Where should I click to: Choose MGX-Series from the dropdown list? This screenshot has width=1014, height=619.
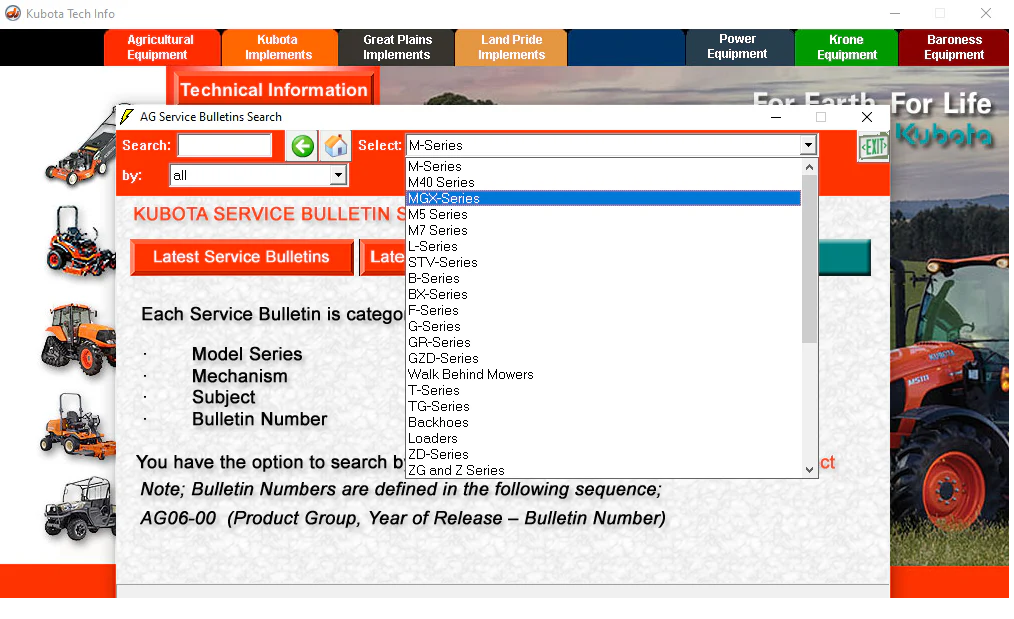[x=444, y=199]
